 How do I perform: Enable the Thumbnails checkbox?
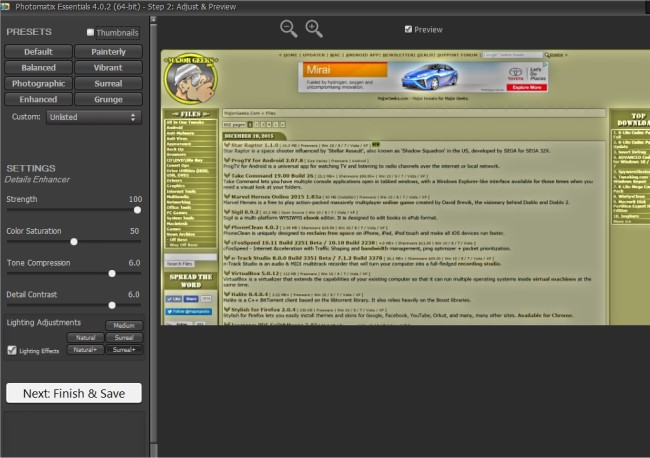click(90, 32)
